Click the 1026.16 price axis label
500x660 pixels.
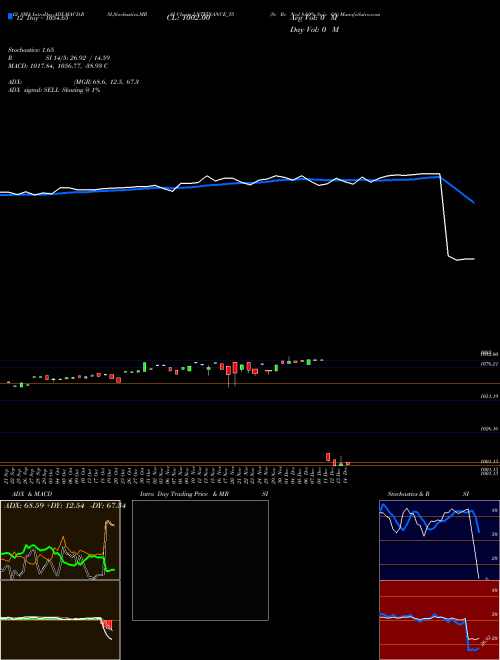[490, 429]
